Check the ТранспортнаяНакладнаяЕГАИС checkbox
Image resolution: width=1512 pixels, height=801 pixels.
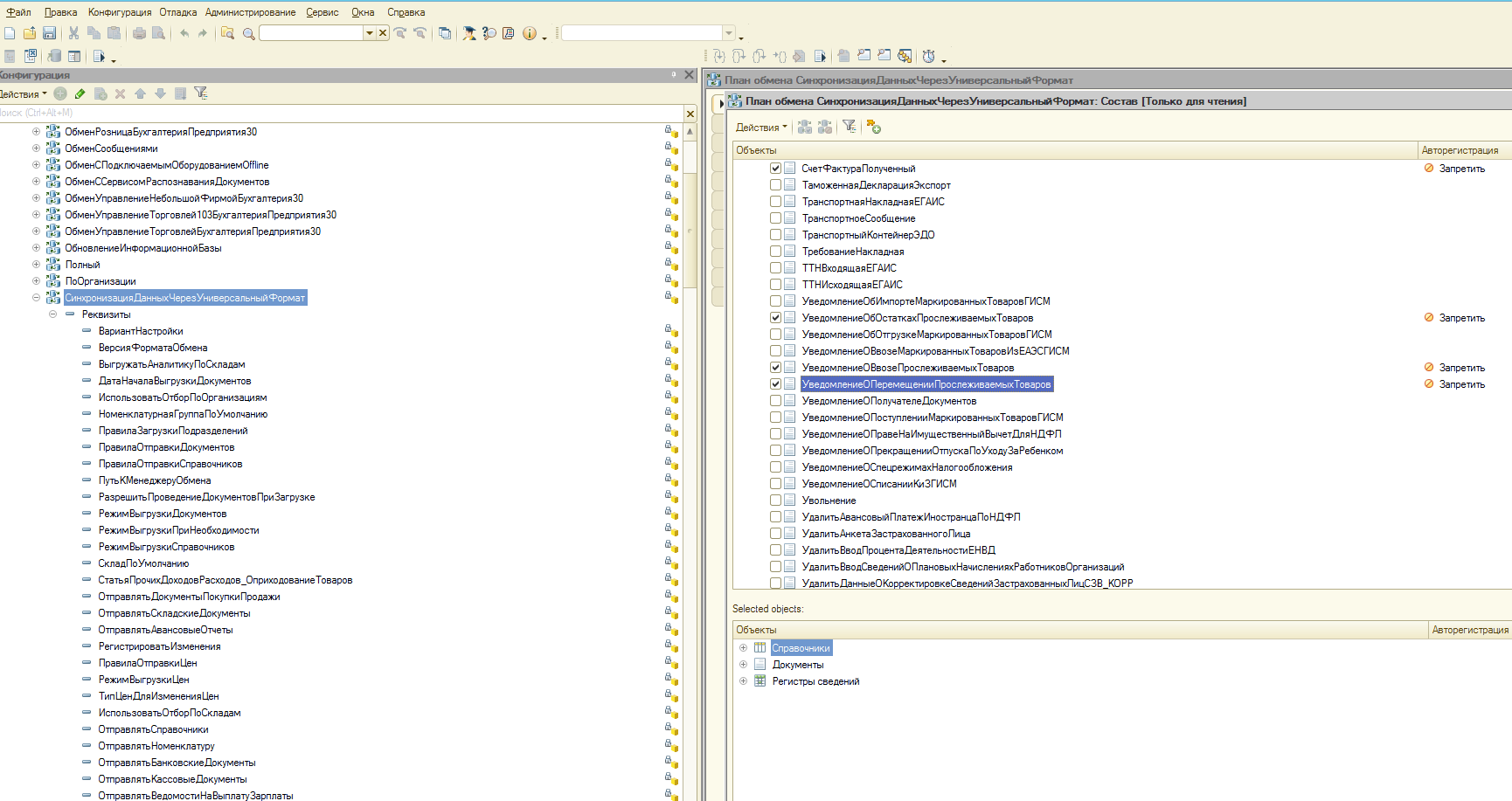pyautogui.click(x=775, y=202)
